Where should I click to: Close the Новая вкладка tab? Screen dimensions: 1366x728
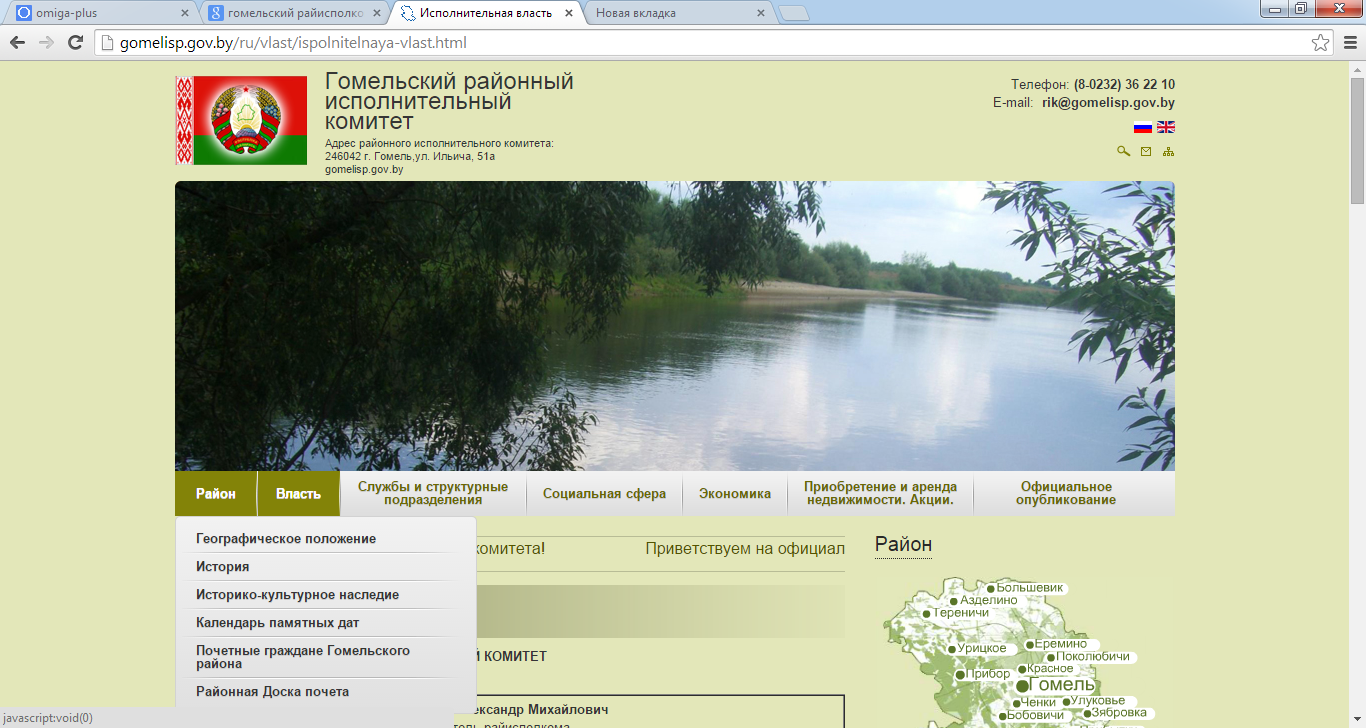(761, 14)
